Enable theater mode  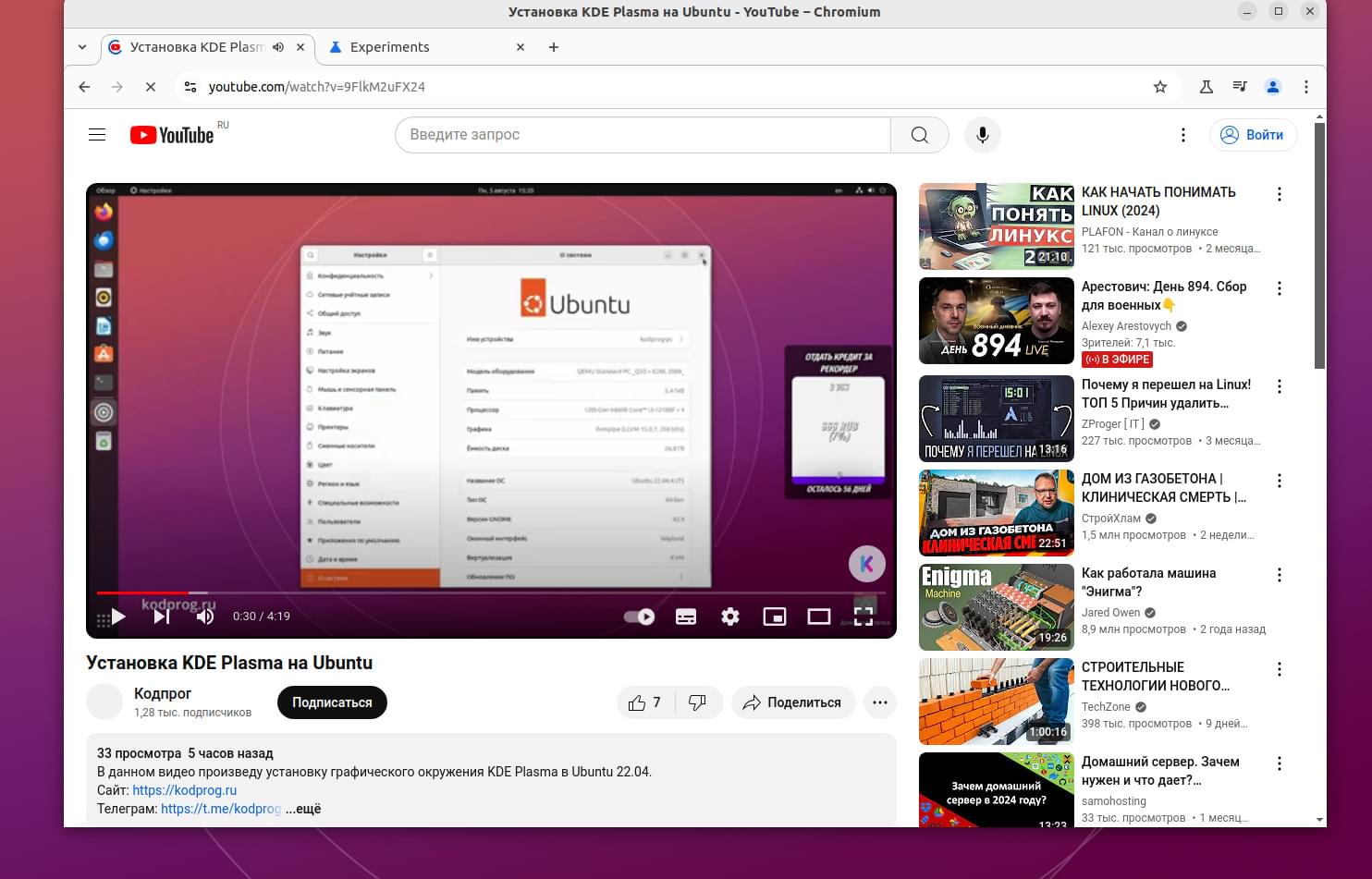819,617
